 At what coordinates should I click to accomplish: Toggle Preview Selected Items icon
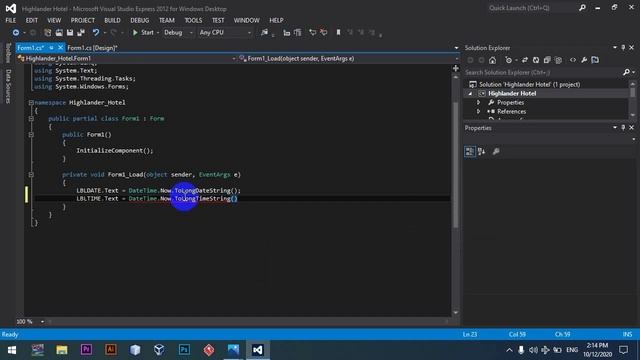[x=595, y=60]
